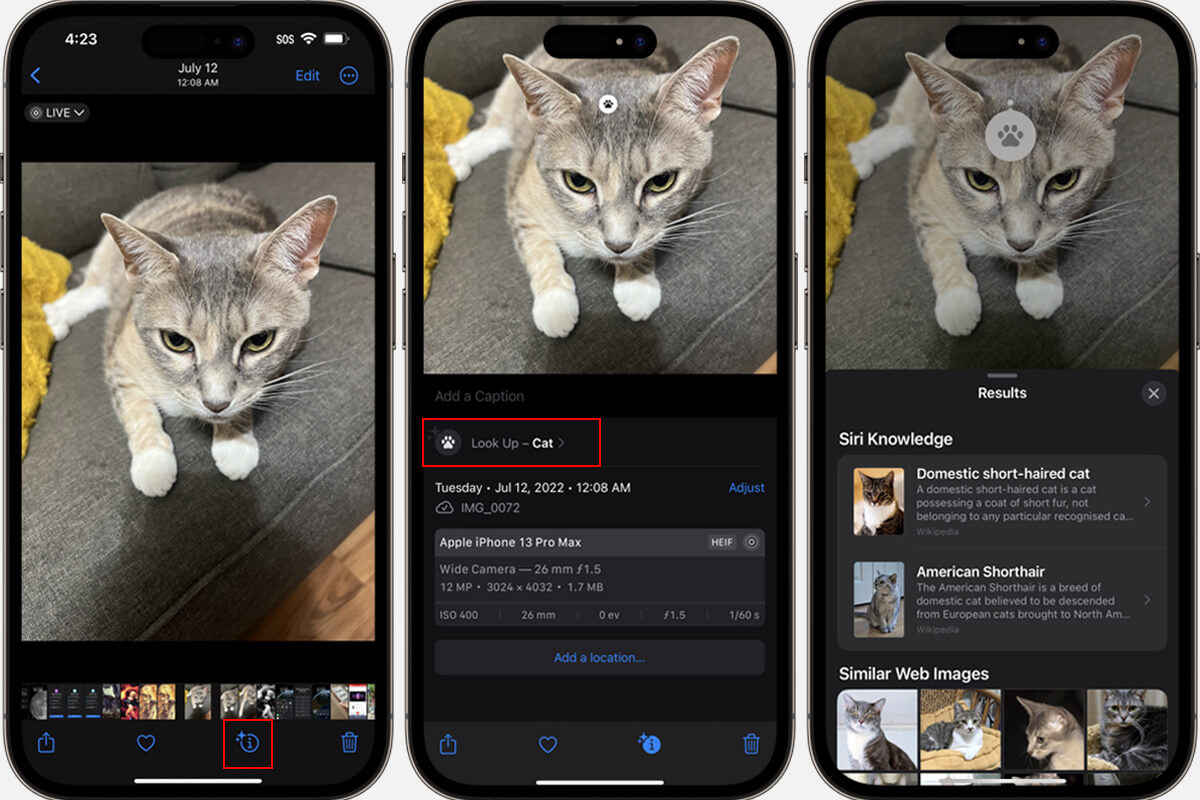
Task: Open American Shorthair result
Action: [x=1001, y=599]
